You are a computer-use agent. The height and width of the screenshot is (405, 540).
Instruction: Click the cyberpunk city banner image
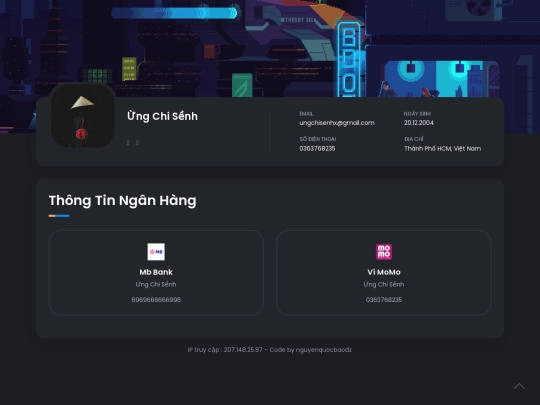pos(270,48)
